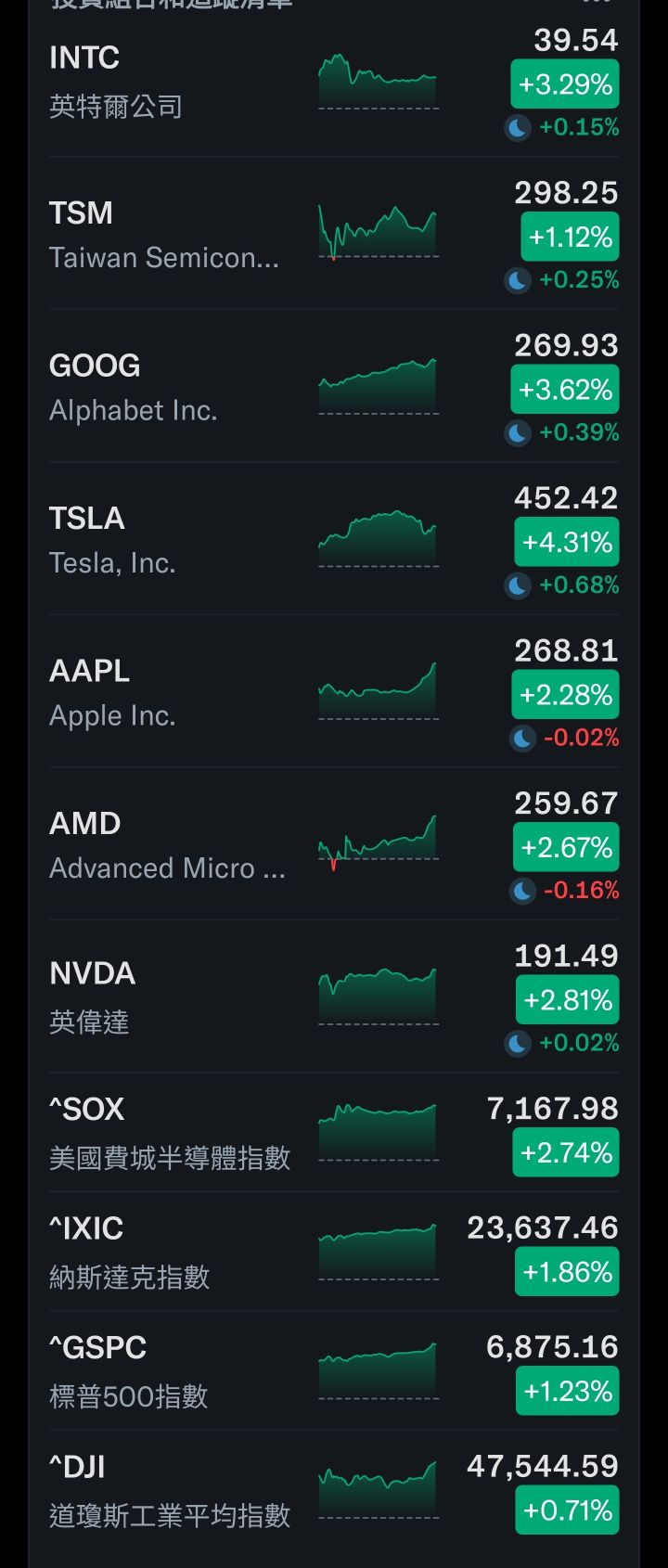Tap the AAPL mini price chart
This screenshot has height=1568, width=668.
(378, 691)
